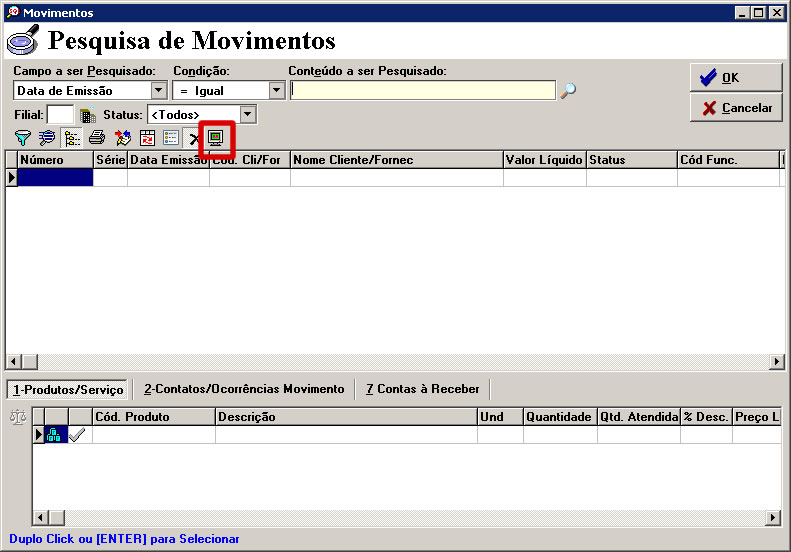Open the Campo a ser Pesquisado dropdown

[158, 91]
